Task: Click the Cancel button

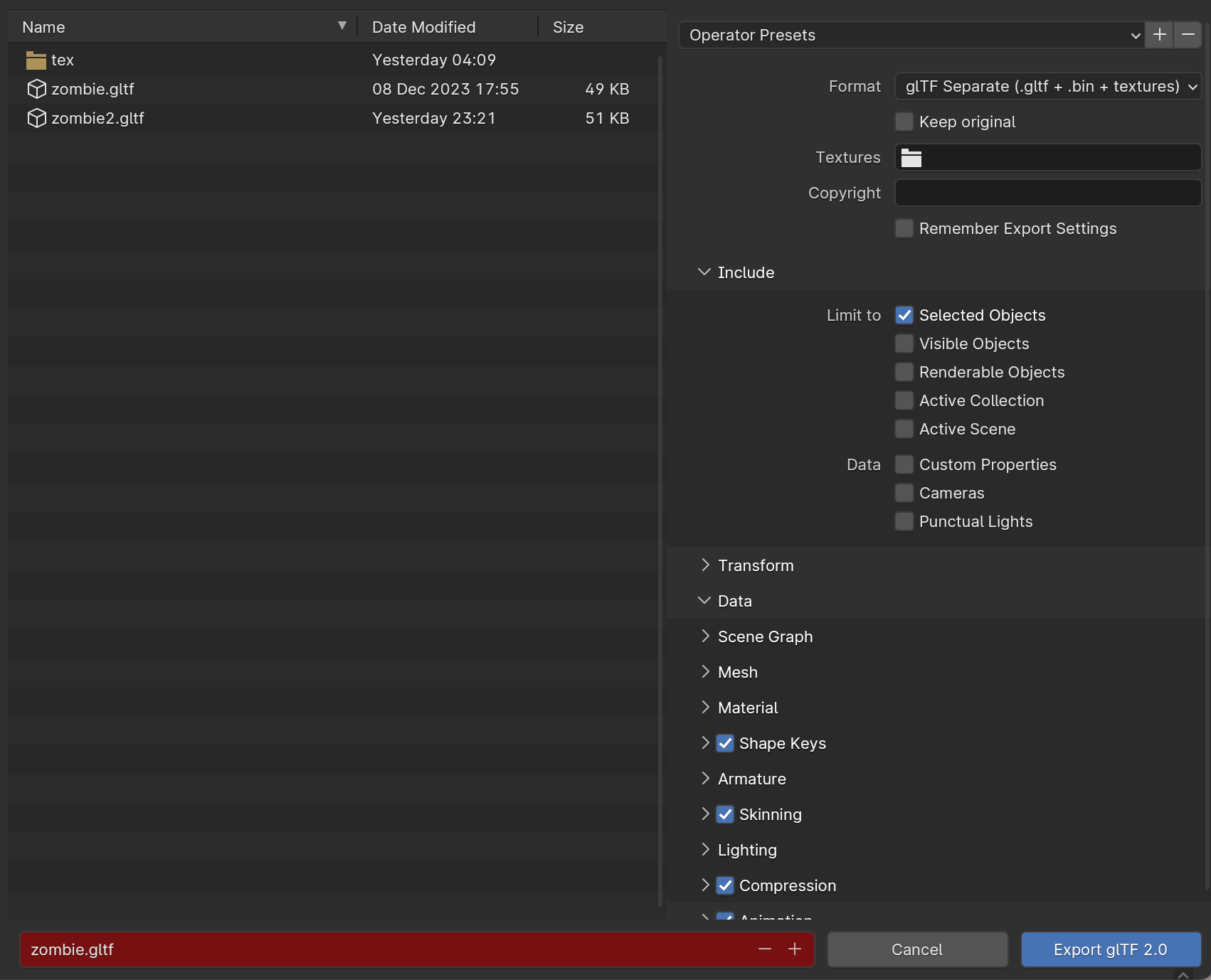Action: 917,949
